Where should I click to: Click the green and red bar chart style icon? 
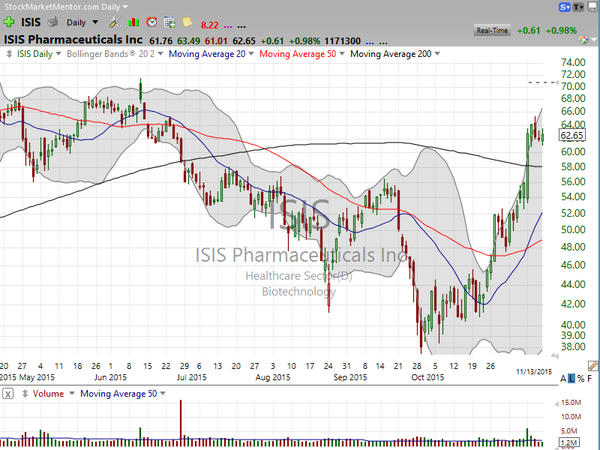(x=133, y=23)
